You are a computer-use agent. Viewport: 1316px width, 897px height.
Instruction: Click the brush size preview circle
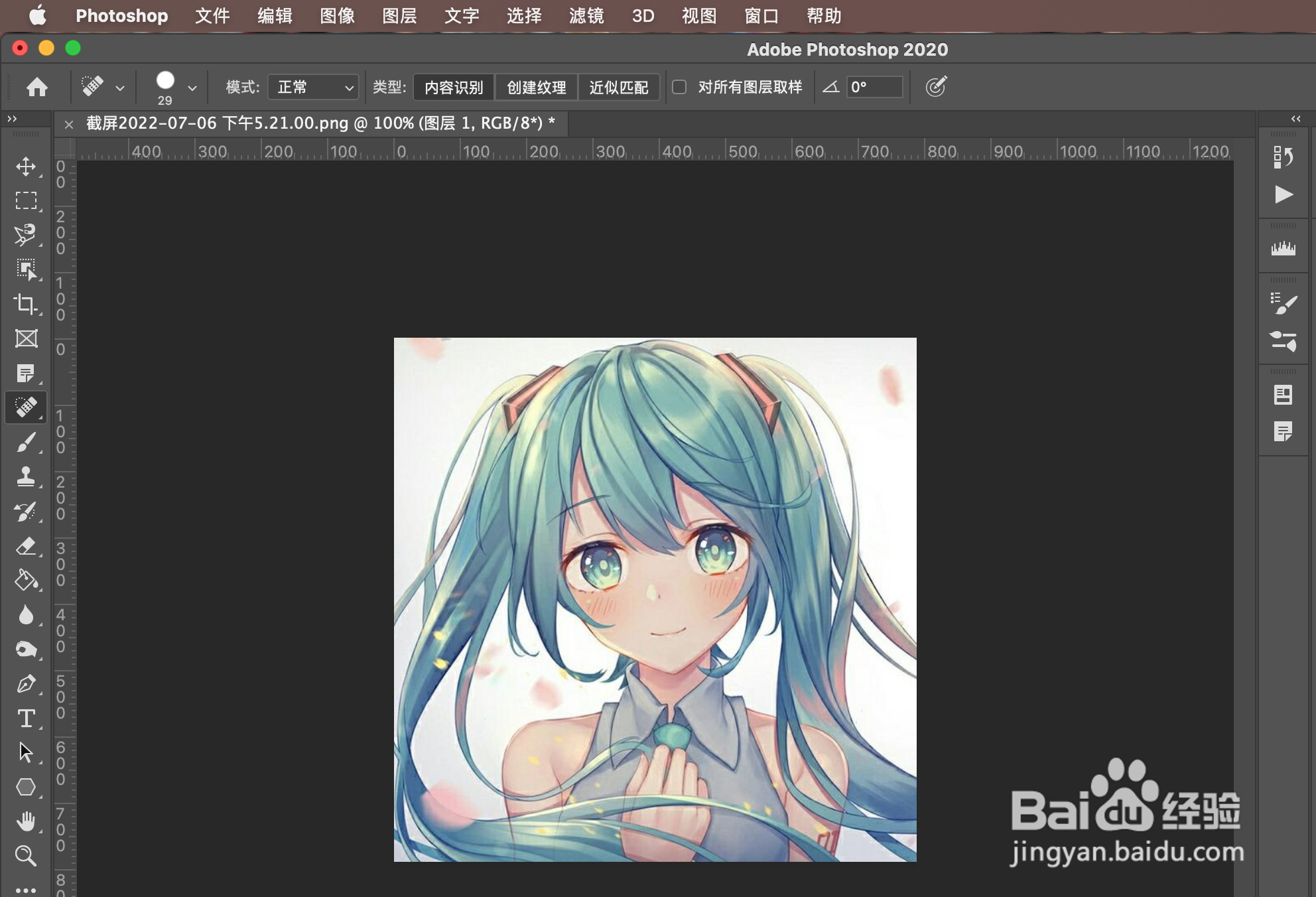(x=165, y=80)
